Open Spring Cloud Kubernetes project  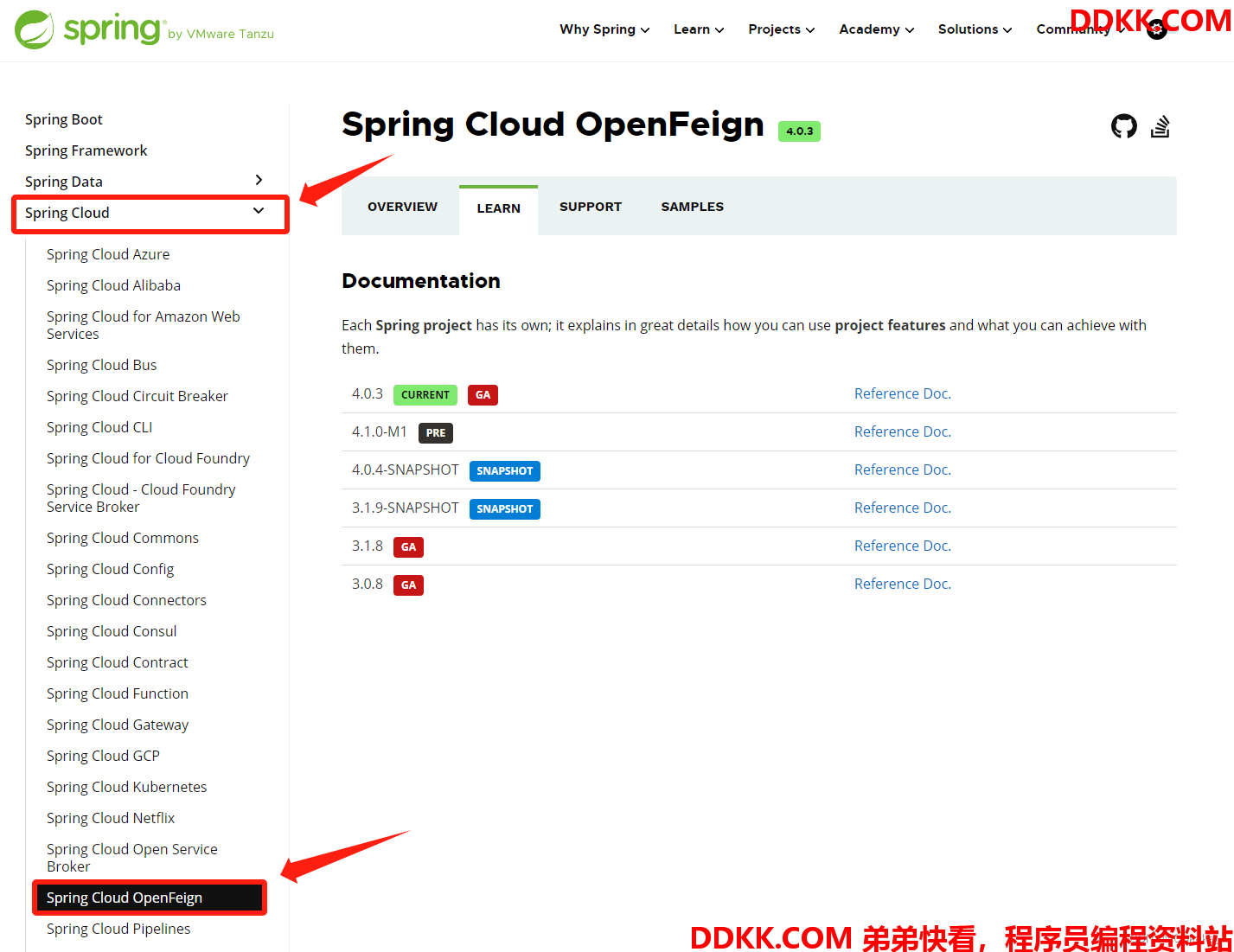tap(127, 787)
